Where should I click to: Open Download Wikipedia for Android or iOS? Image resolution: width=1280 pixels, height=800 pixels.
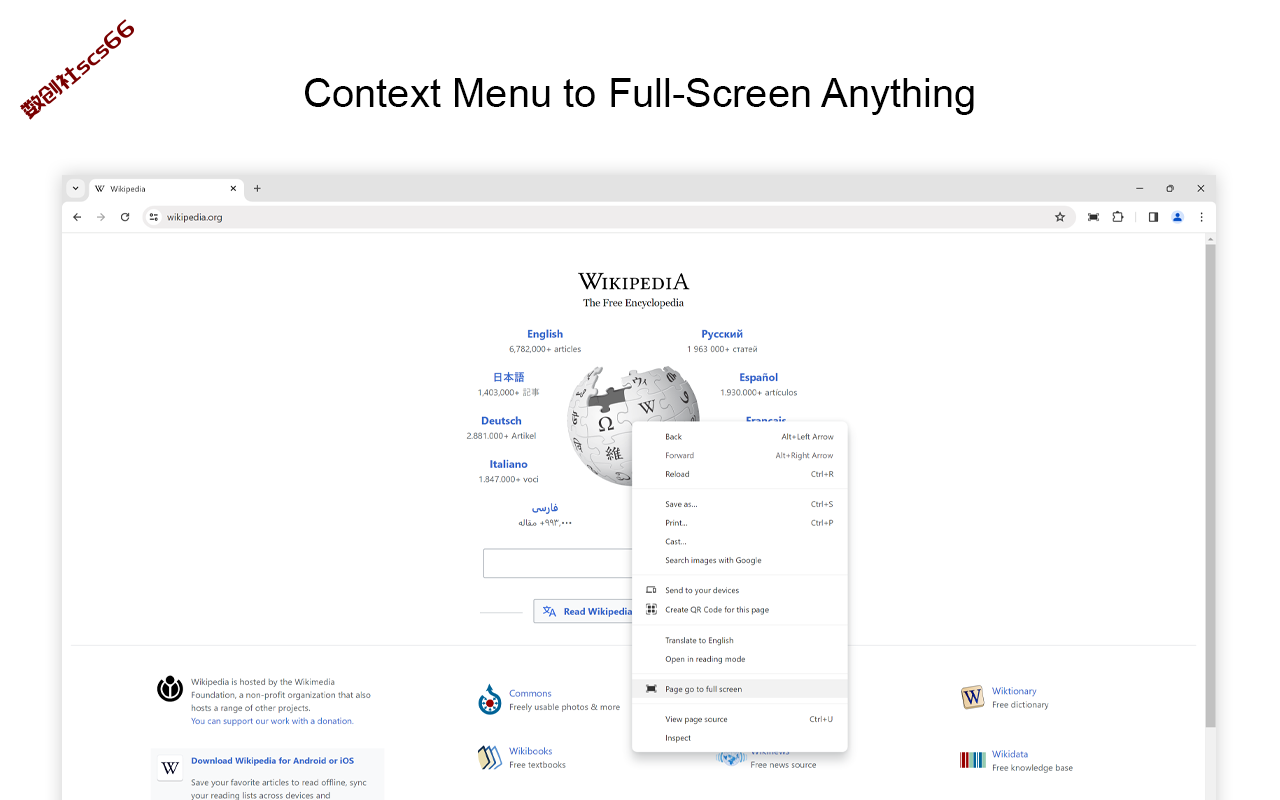click(x=272, y=761)
